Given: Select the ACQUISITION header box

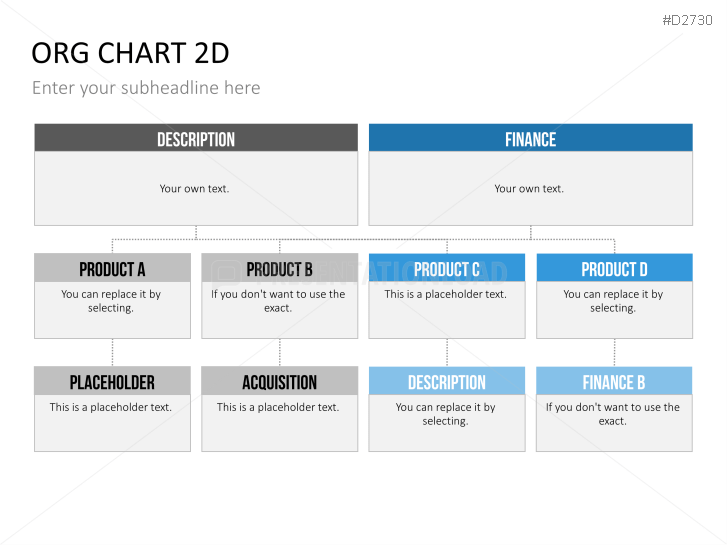Looking at the screenshot, I should coord(280,381).
